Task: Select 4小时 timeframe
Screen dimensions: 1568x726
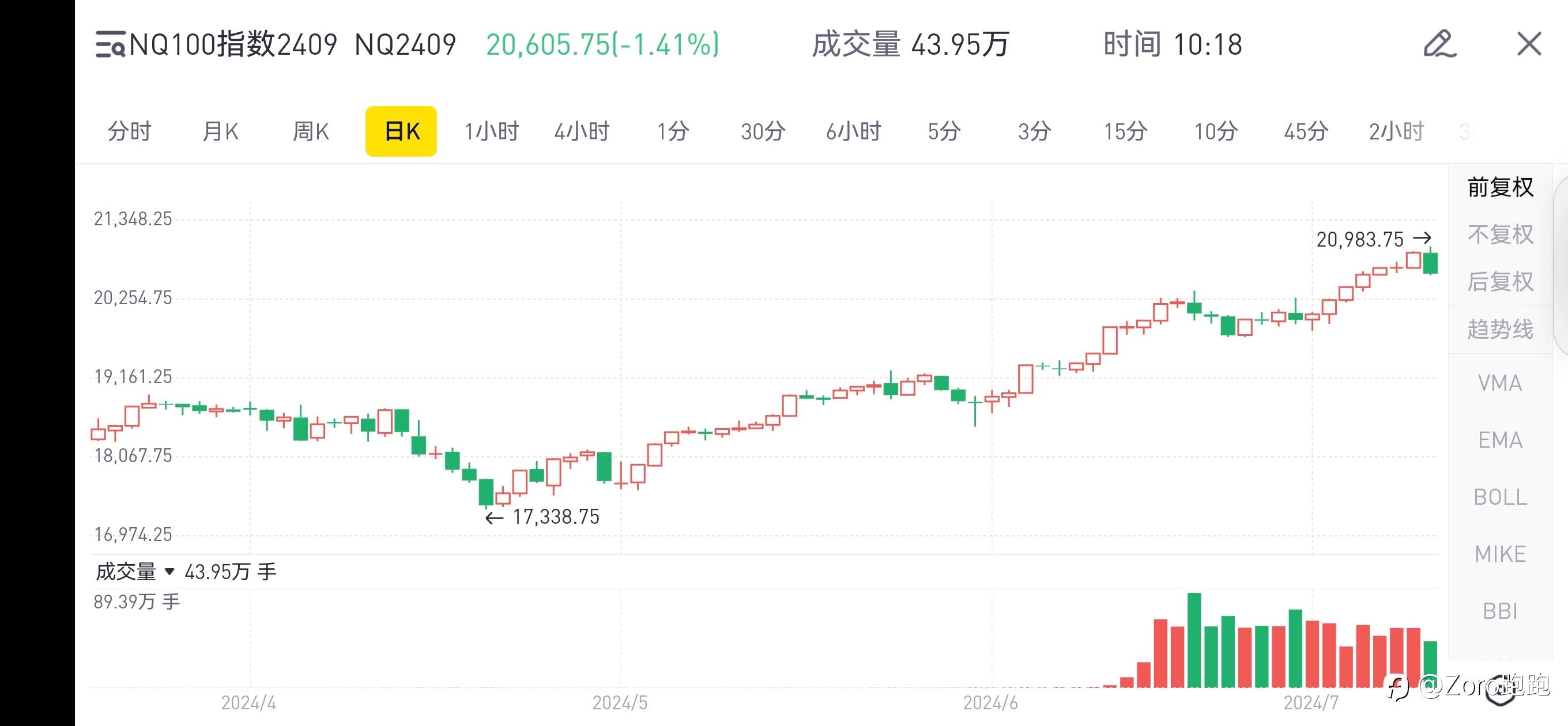Action: [x=581, y=131]
